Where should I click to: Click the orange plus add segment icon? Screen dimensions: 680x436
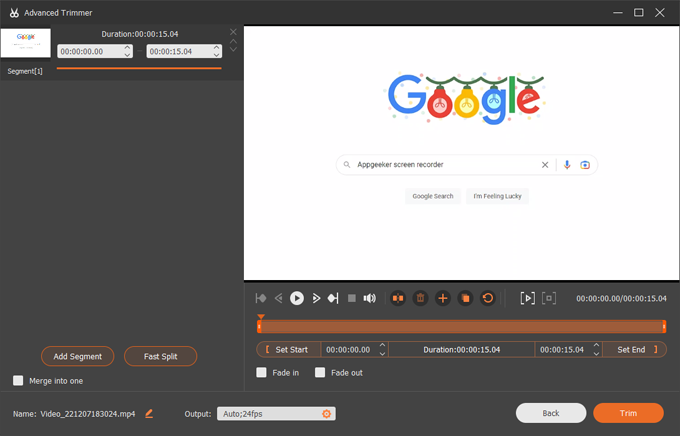coord(443,298)
